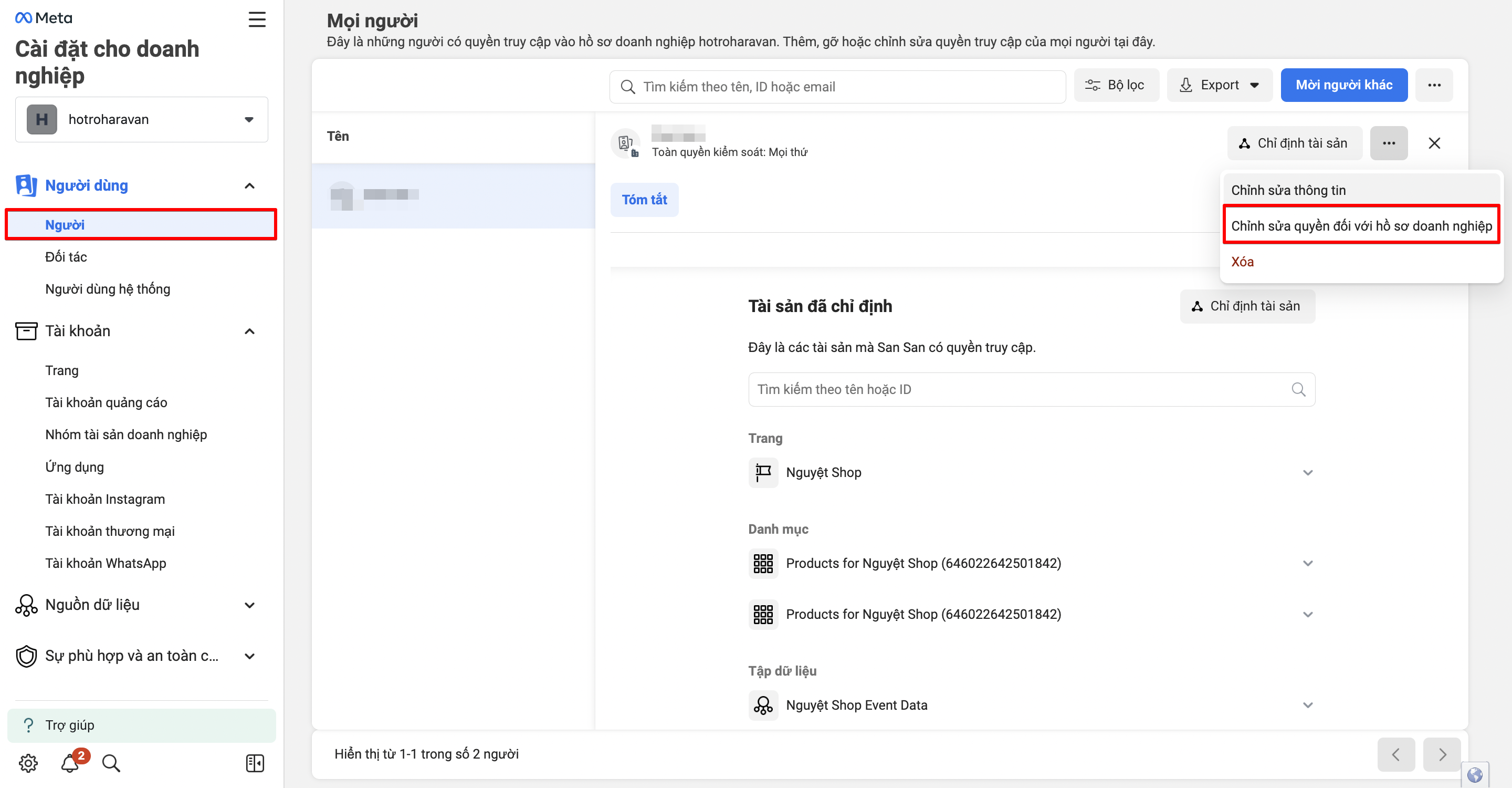Image resolution: width=1512 pixels, height=788 pixels.
Task: Click the three-dots button next to Mời người khác
Action: pyautogui.click(x=1433, y=85)
